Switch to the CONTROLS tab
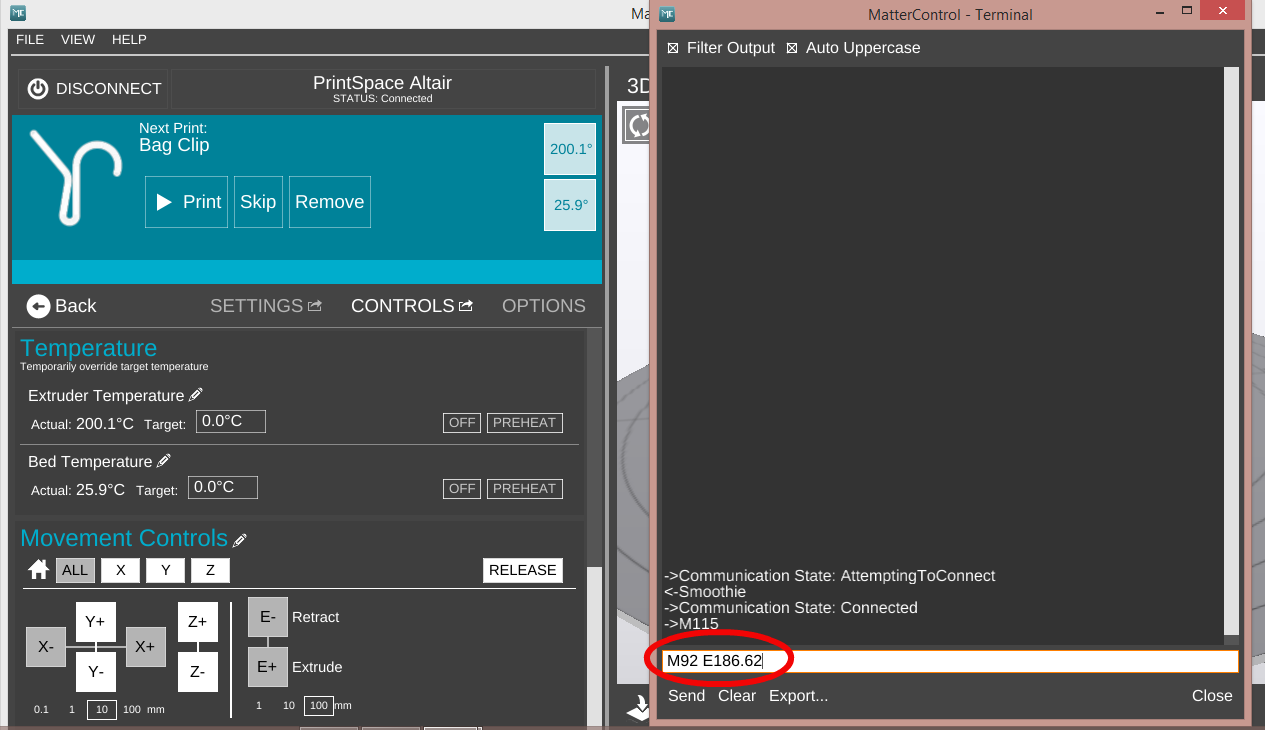Image resolution: width=1265 pixels, height=730 pixels. (x=402, y=306)
